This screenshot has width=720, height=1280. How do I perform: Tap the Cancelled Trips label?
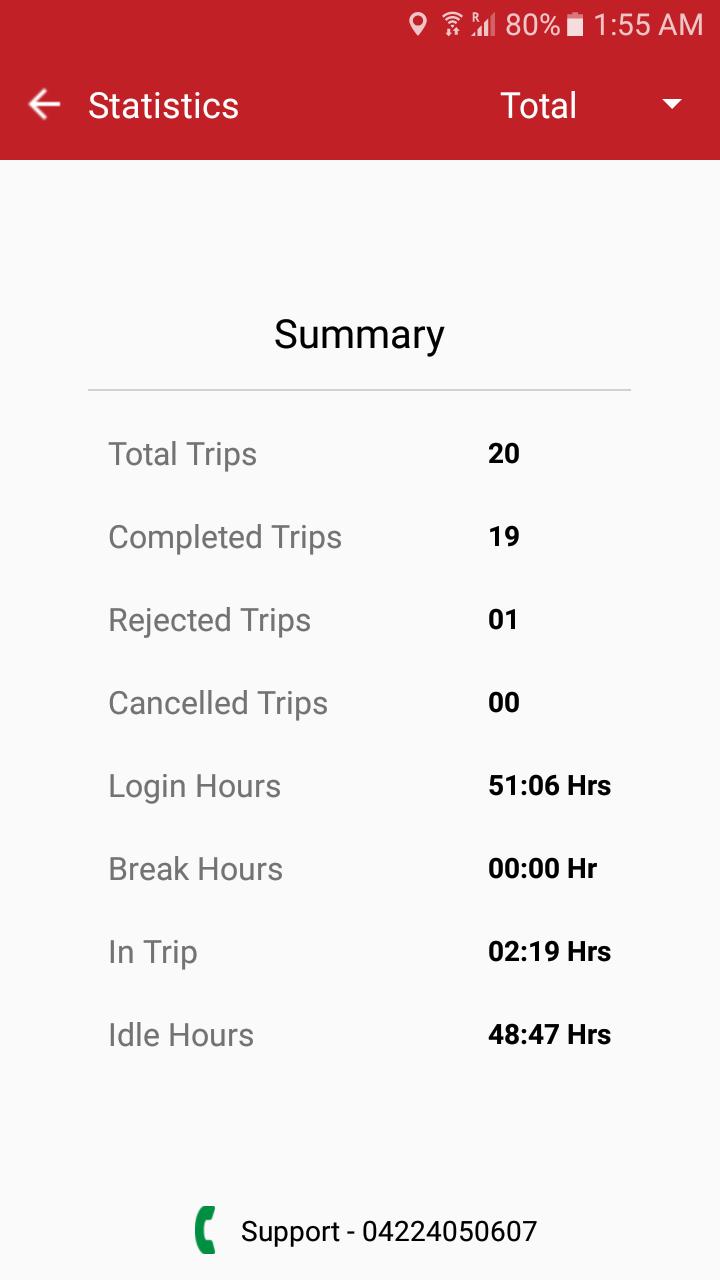point(218,703)
